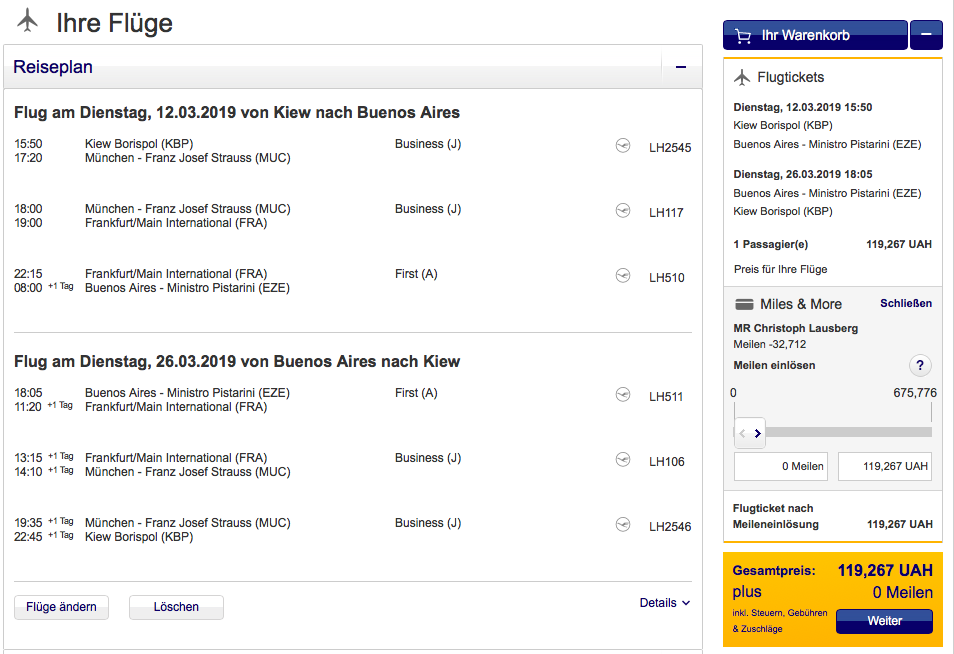Click the Löschen button

coord(176,607)
